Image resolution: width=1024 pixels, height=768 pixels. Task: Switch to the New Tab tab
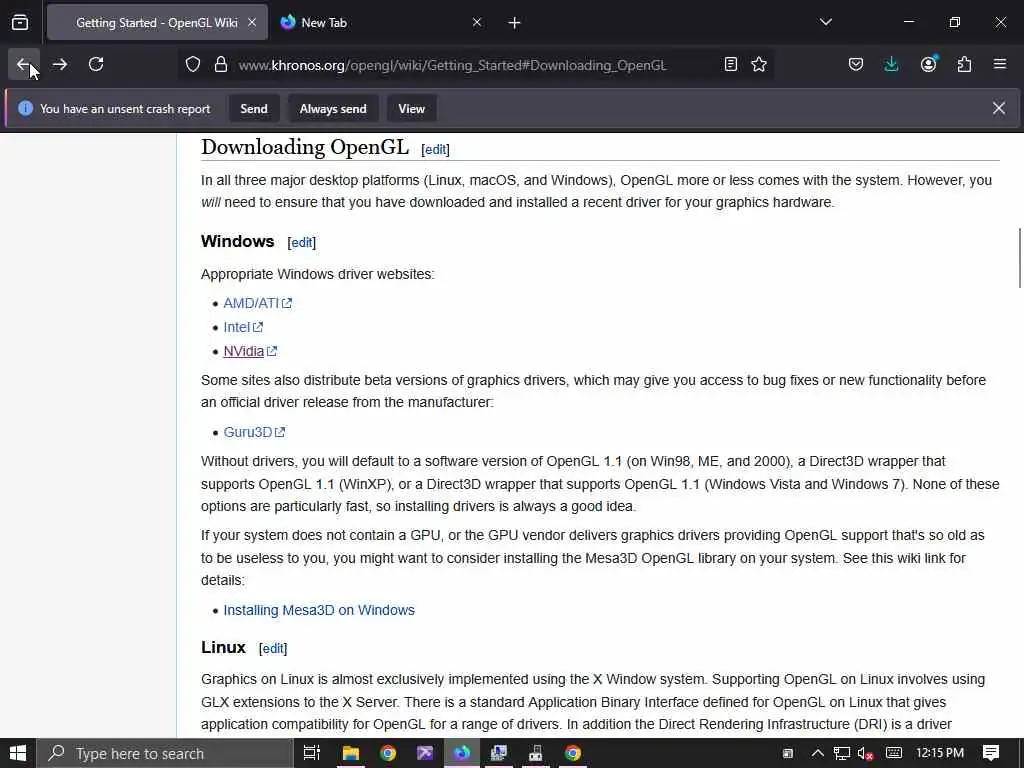(381, 23)
